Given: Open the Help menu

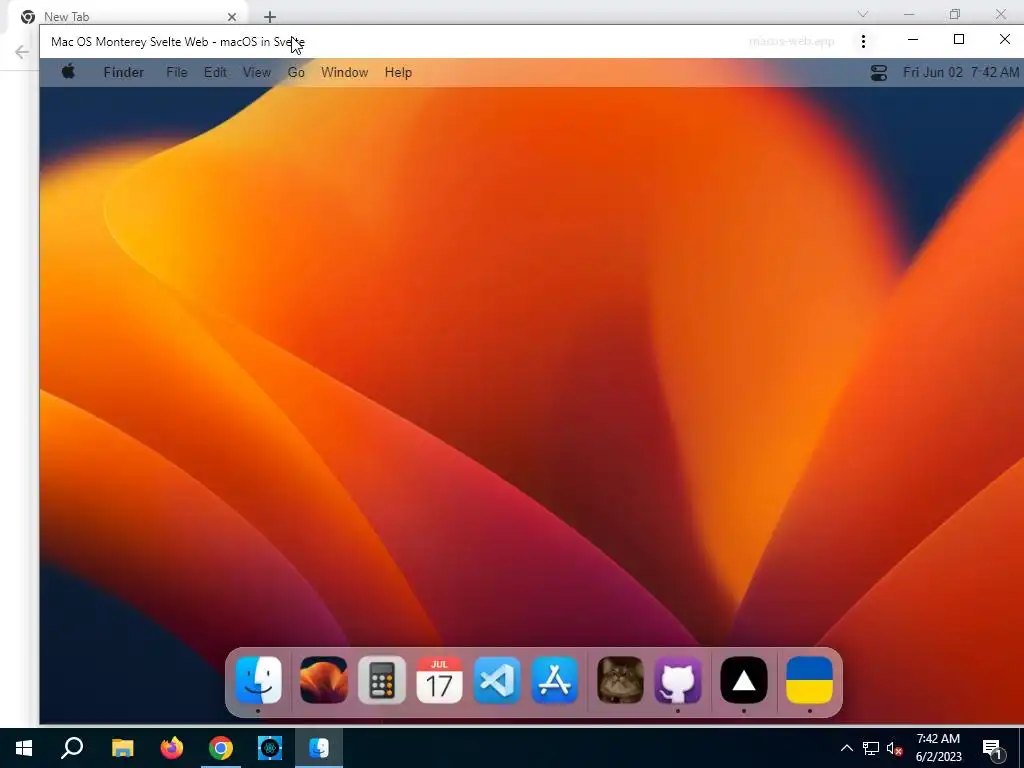Looking at the screenshot, I should click(398, 72).
